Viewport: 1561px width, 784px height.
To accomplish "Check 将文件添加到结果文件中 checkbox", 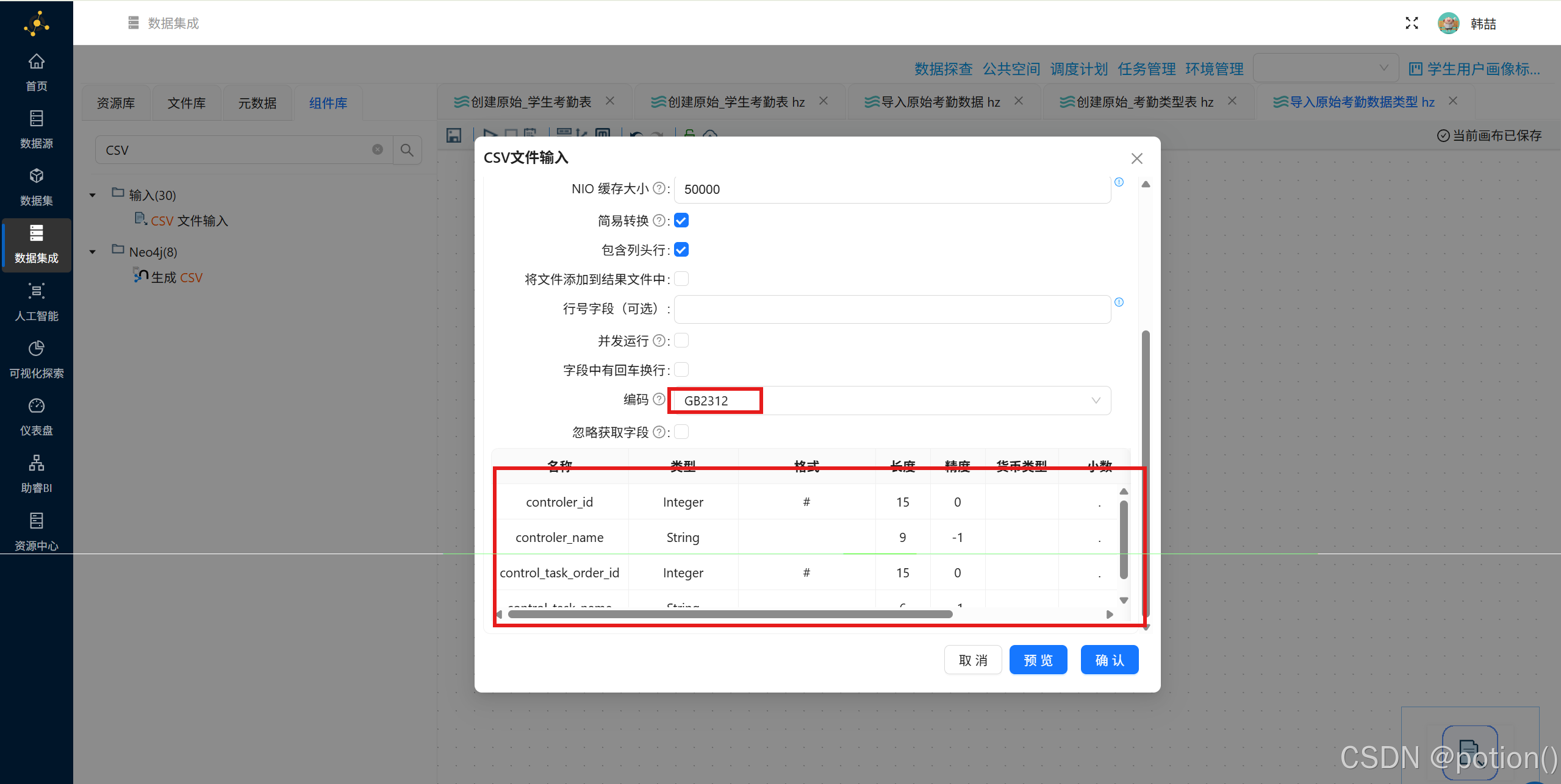I will pyautogui.click(x=681, y=279).
